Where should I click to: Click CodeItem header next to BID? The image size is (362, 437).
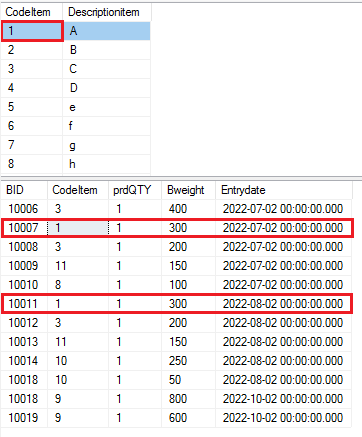click(78, 190)
